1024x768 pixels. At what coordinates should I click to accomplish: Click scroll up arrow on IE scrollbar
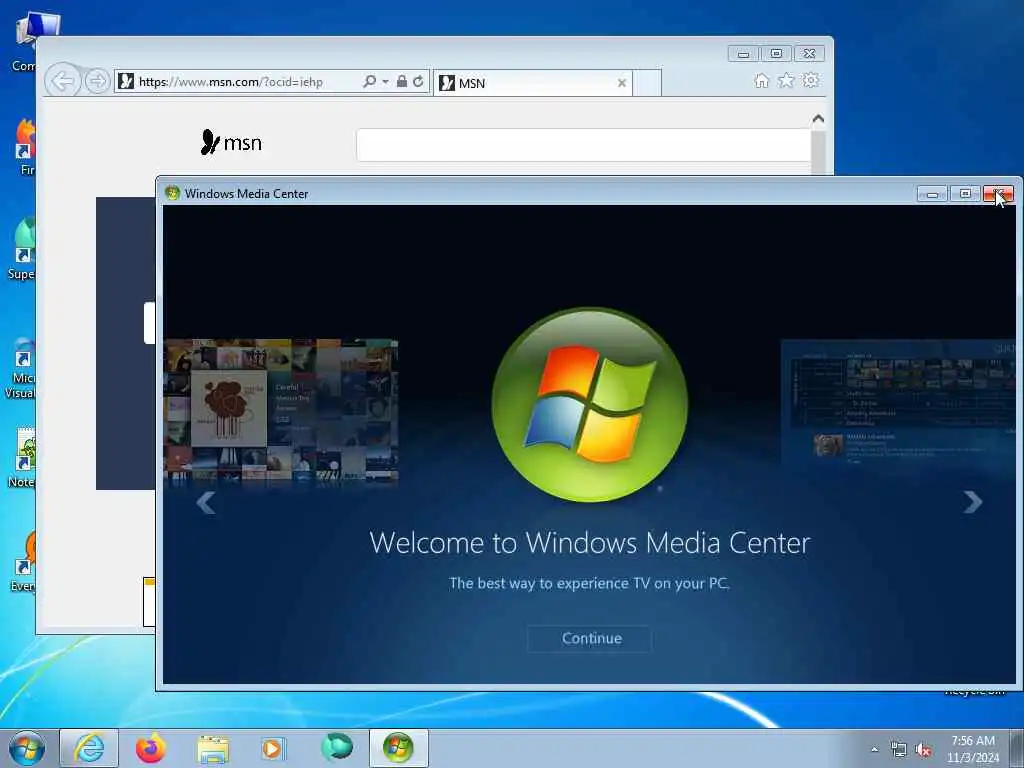818,119
